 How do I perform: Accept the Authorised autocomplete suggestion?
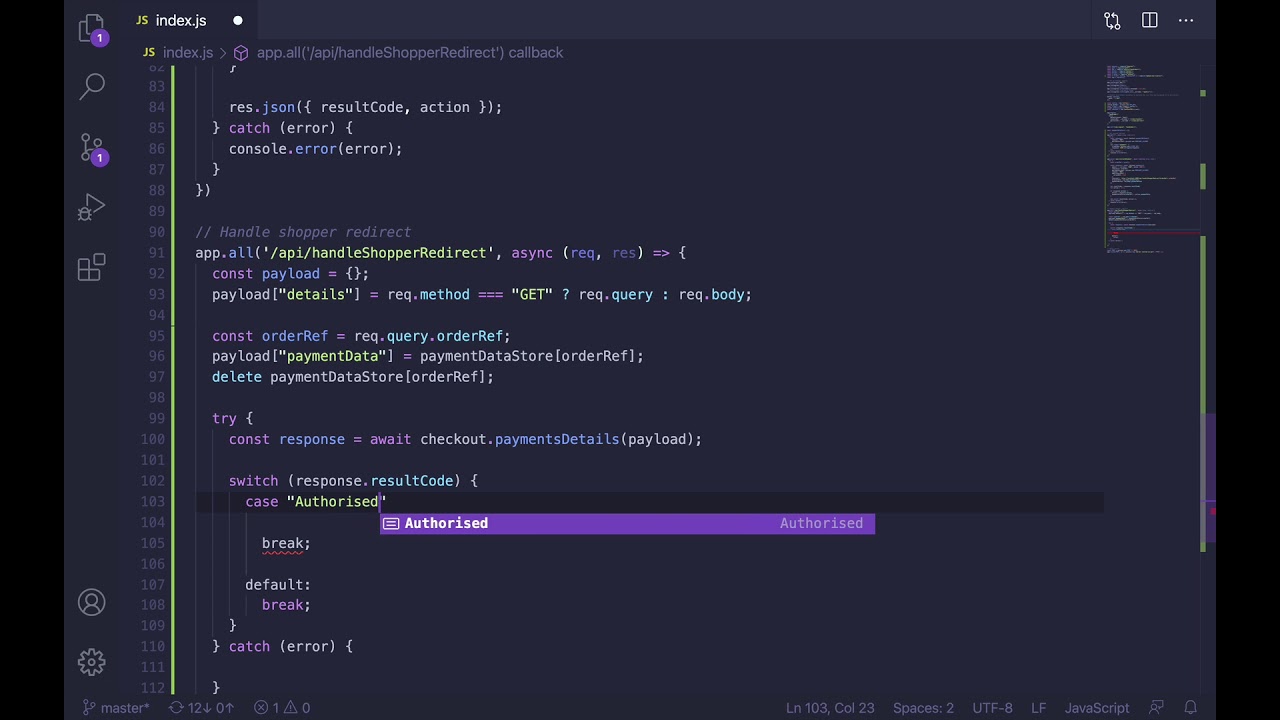[x=627, y=523]
